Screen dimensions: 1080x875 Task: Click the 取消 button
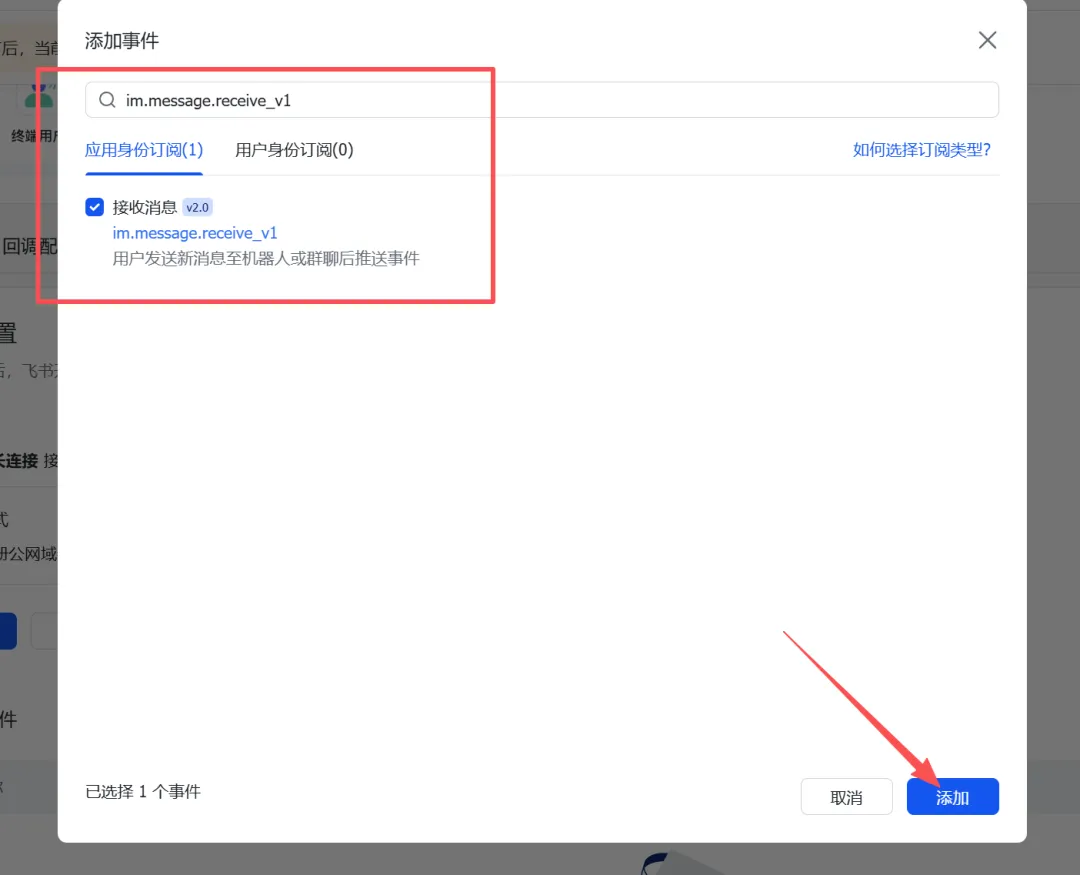847,797
